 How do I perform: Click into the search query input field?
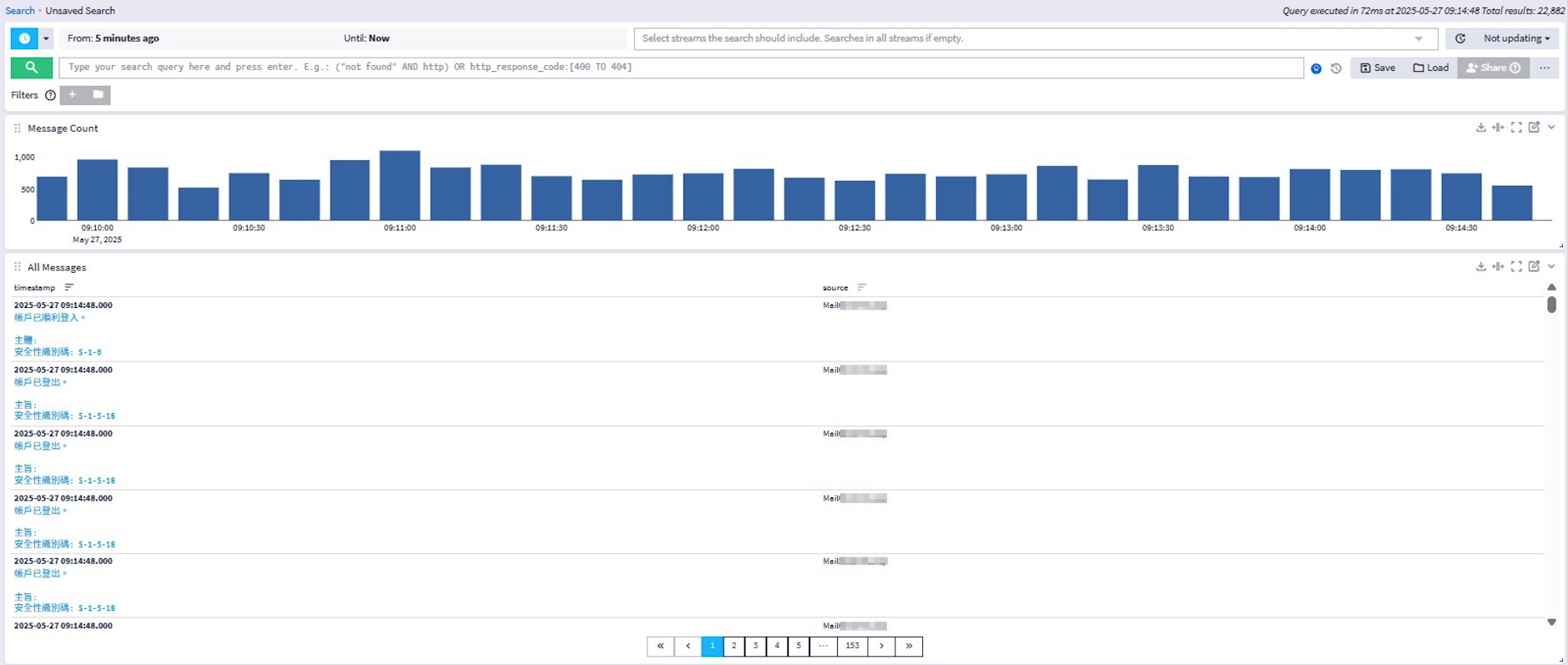tap(680, 68)
